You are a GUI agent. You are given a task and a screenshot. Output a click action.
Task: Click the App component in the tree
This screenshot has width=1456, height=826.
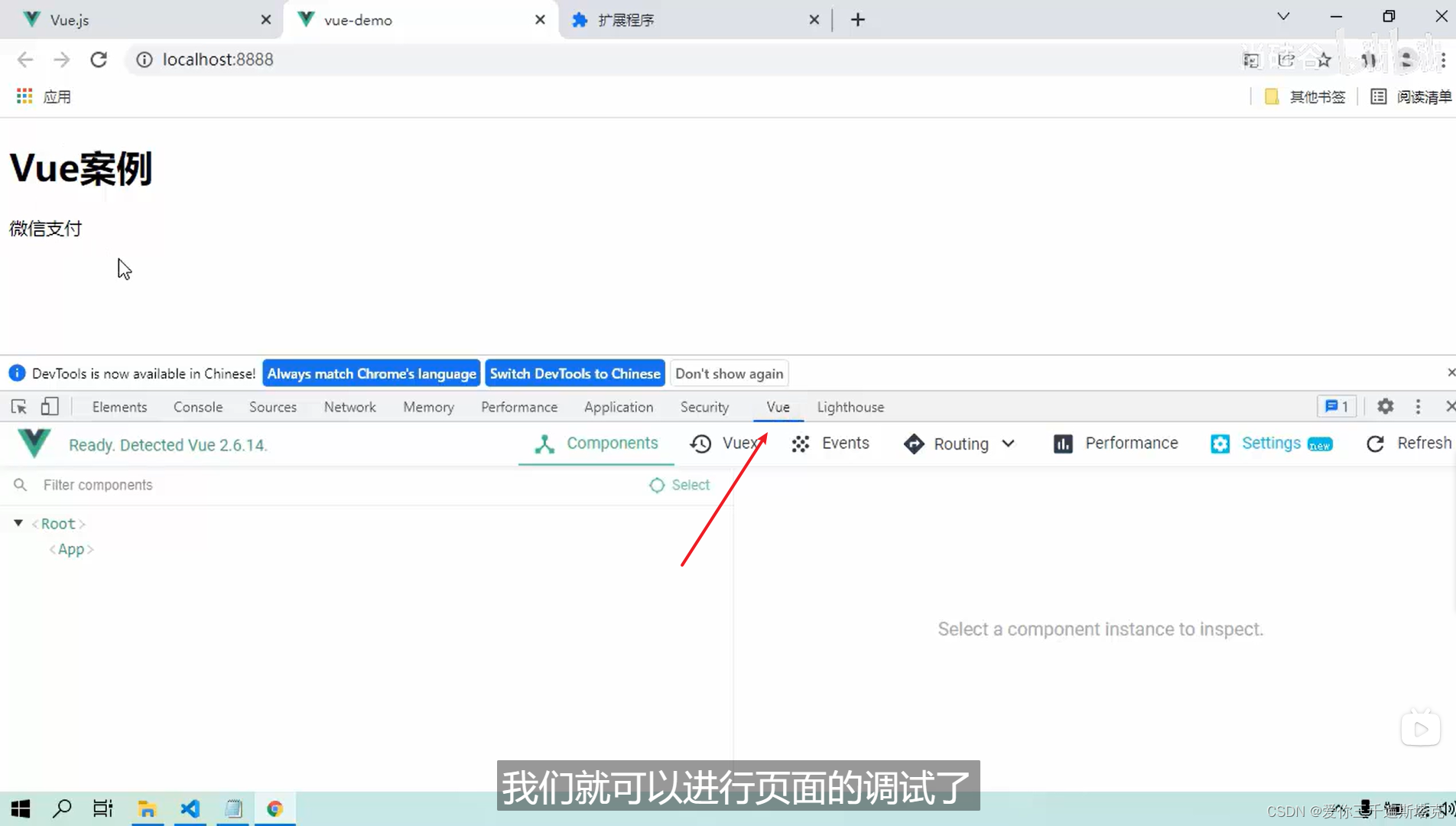pyautogui.click(x=71, y=548)
